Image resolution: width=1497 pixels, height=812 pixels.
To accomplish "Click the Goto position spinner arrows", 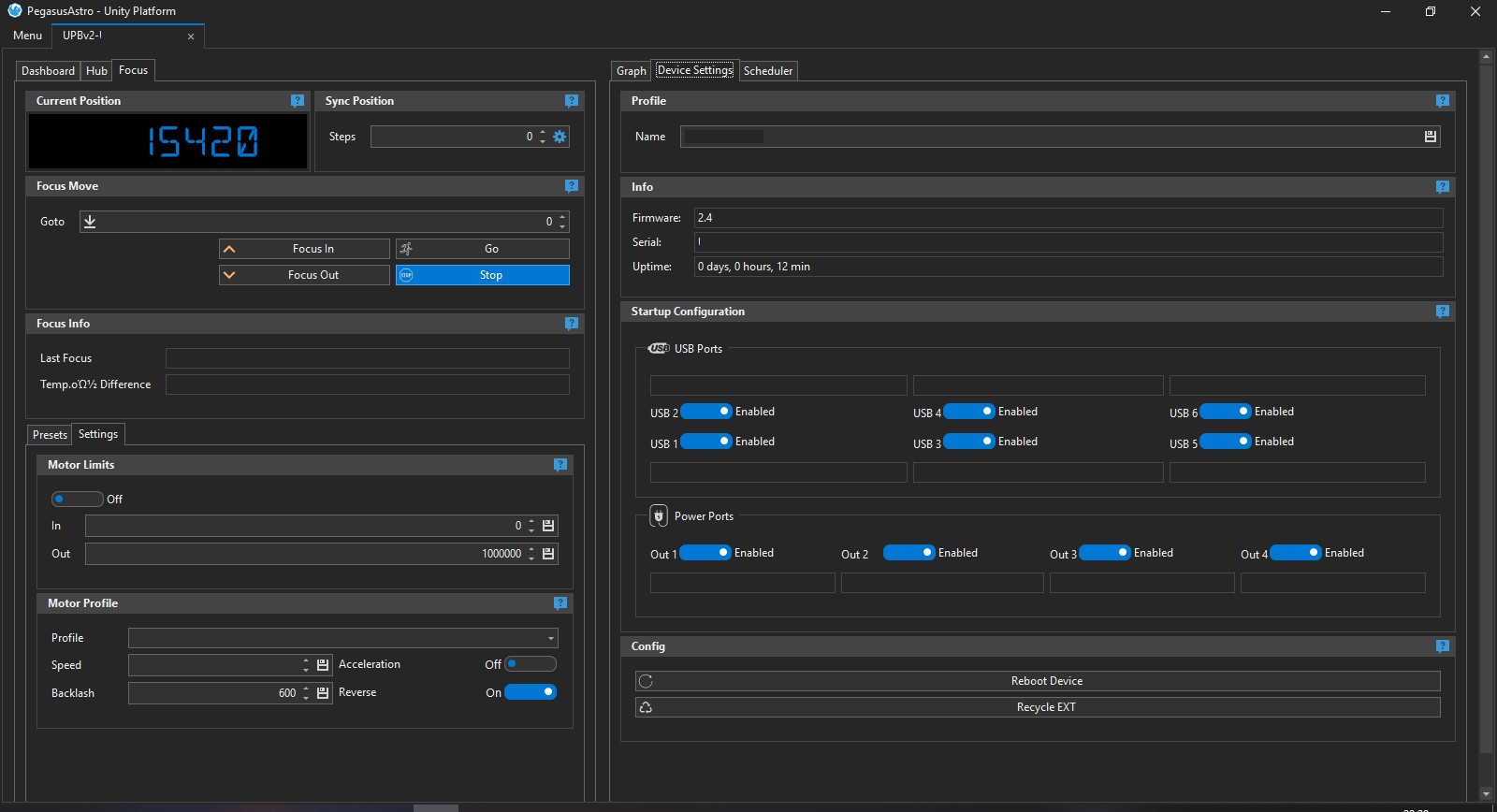I will 562,222.
